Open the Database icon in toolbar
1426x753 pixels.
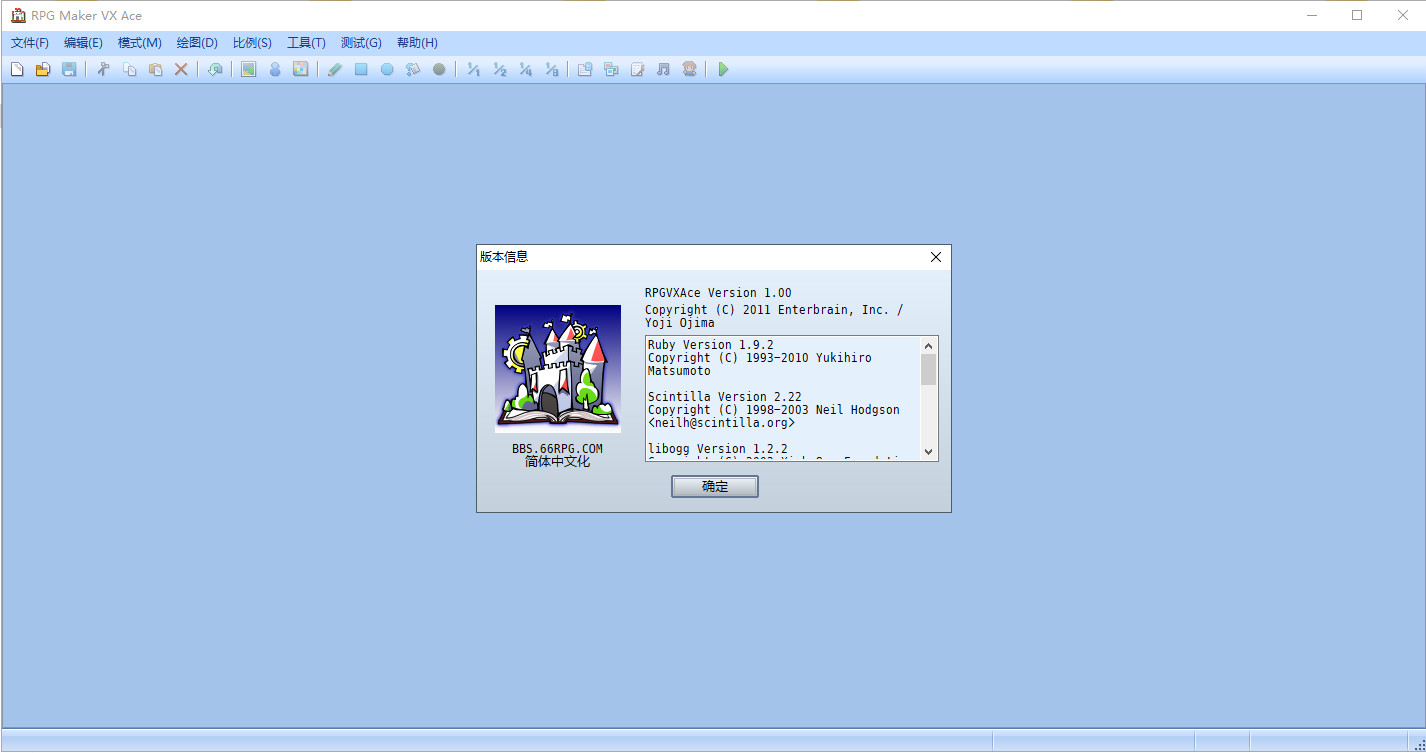pos(585,69)
